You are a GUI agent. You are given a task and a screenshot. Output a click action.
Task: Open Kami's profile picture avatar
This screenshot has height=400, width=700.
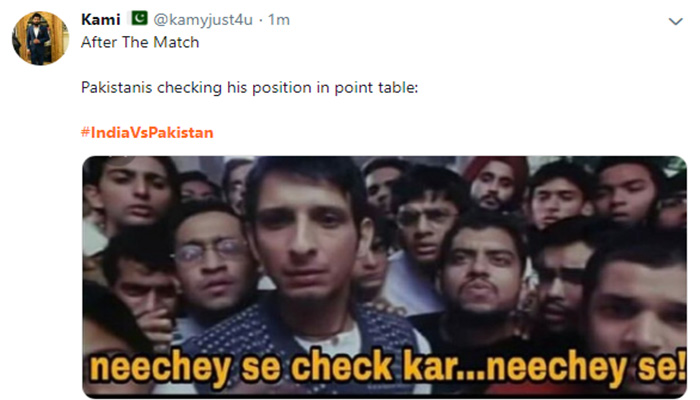pos(40,38)
